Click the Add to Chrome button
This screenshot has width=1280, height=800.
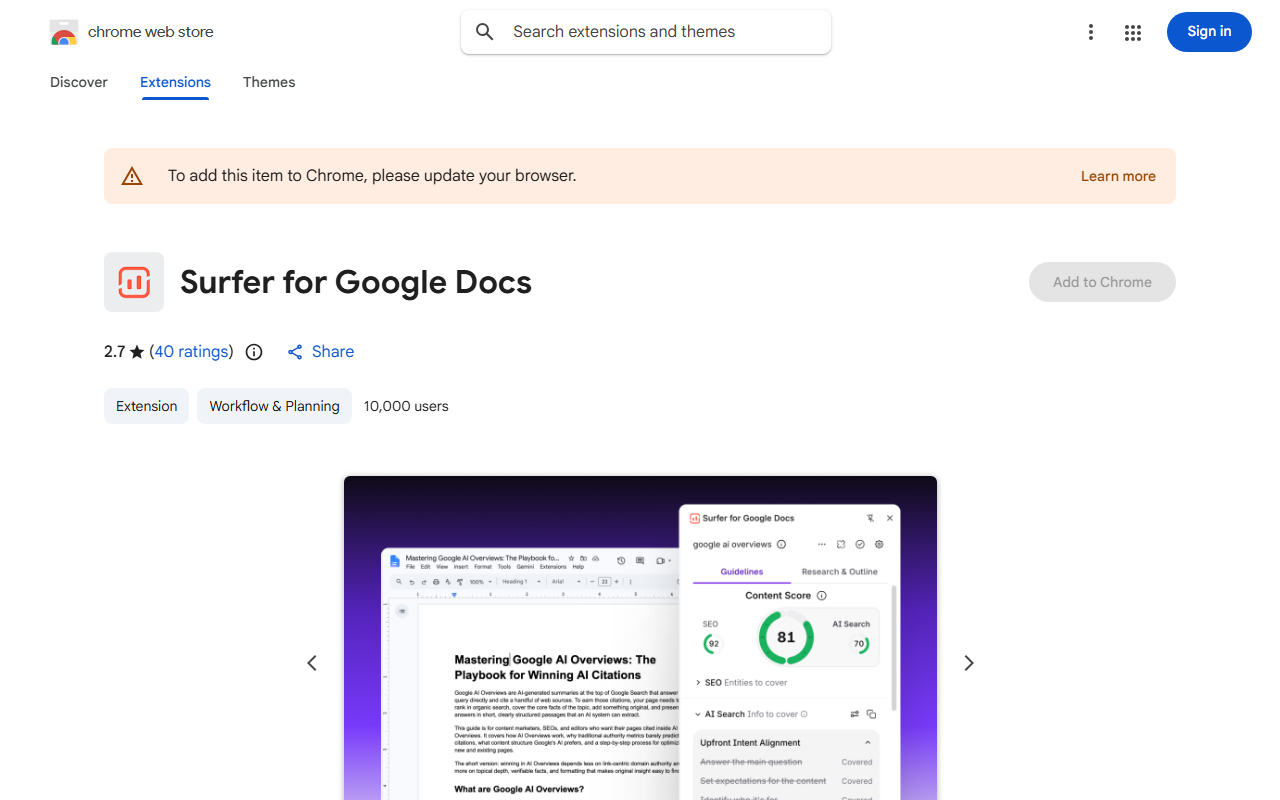click(x=1102, y=282)
